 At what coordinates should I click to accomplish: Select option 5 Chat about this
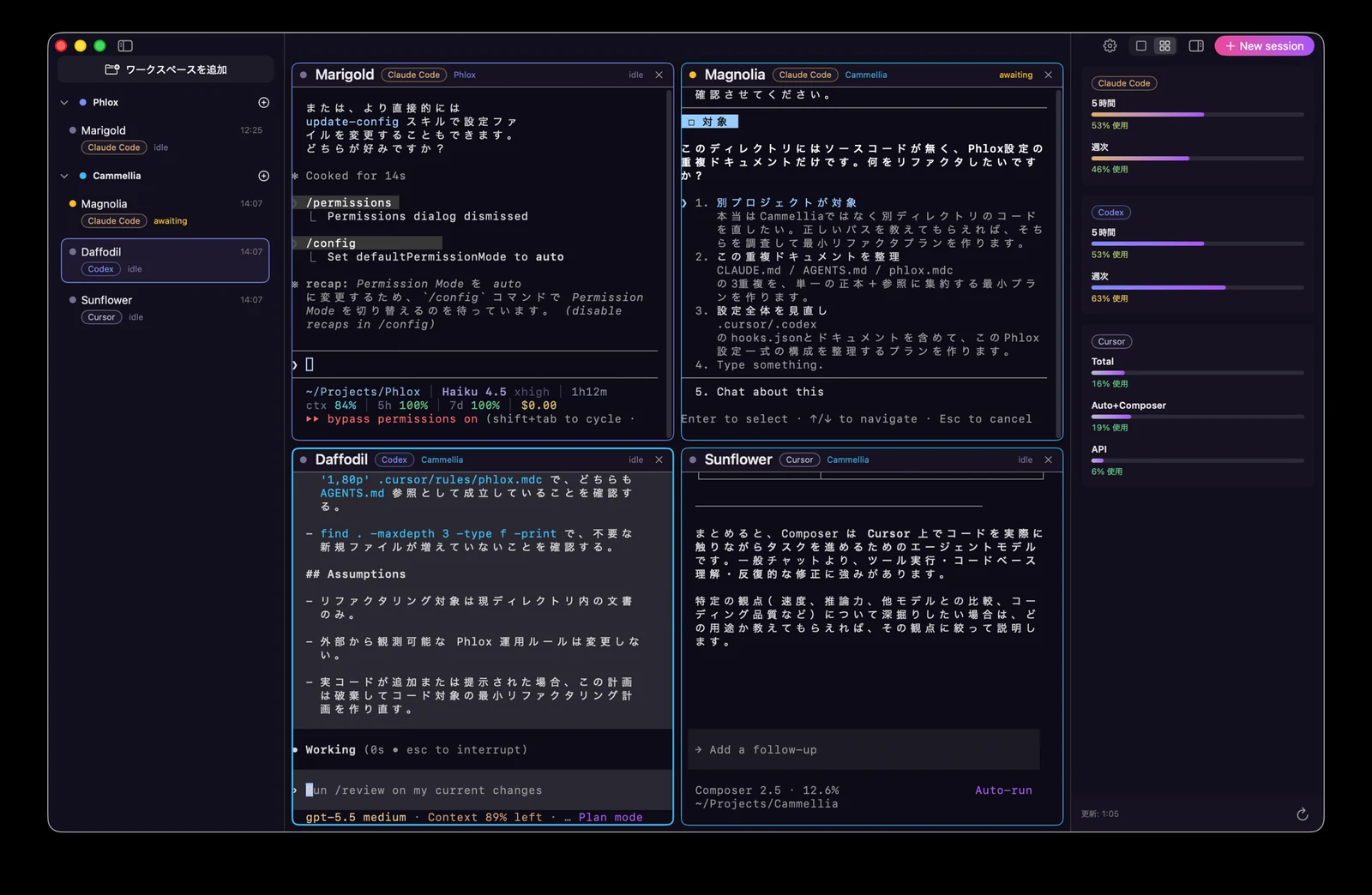click(x=770, y=392)
